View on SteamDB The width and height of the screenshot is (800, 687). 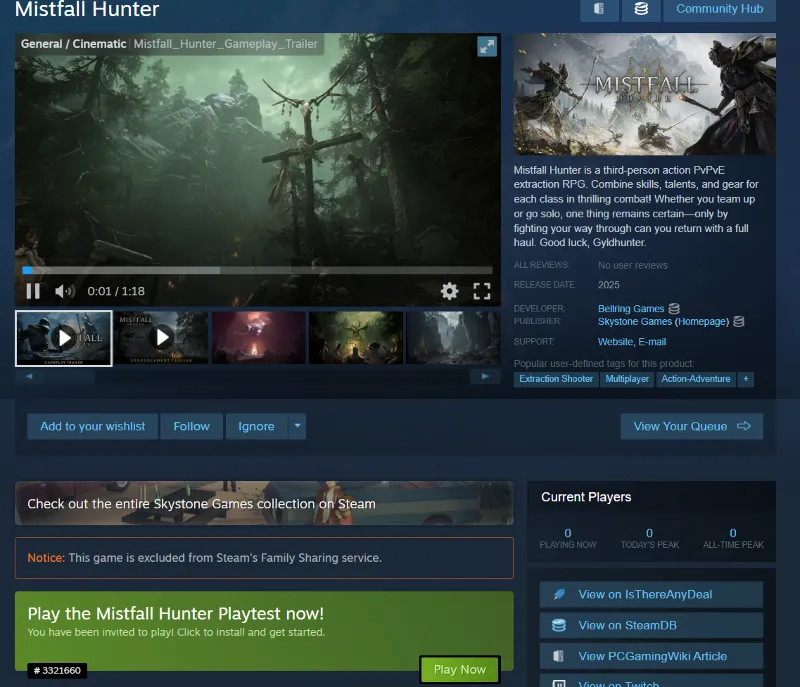click(x=652, y=625)
